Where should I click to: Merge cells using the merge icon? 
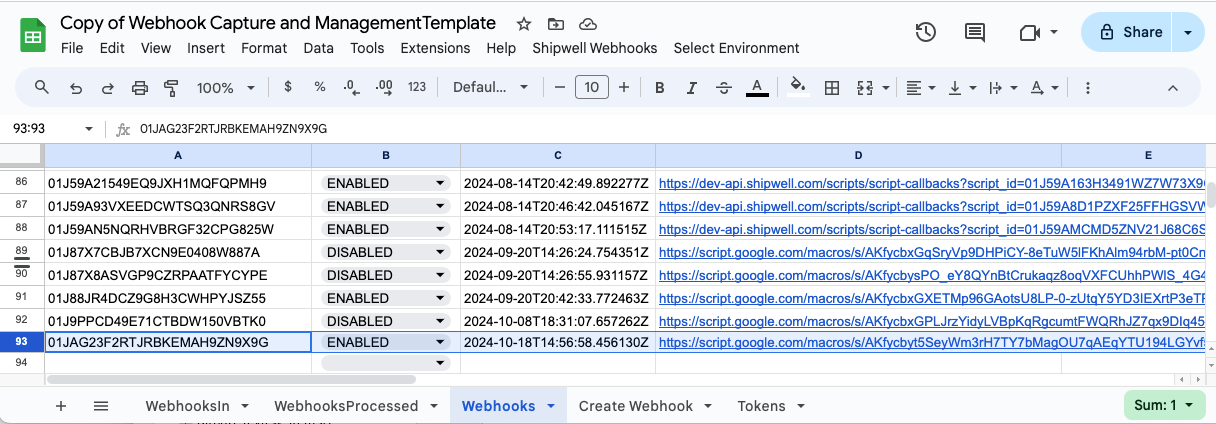pos(866,87)
